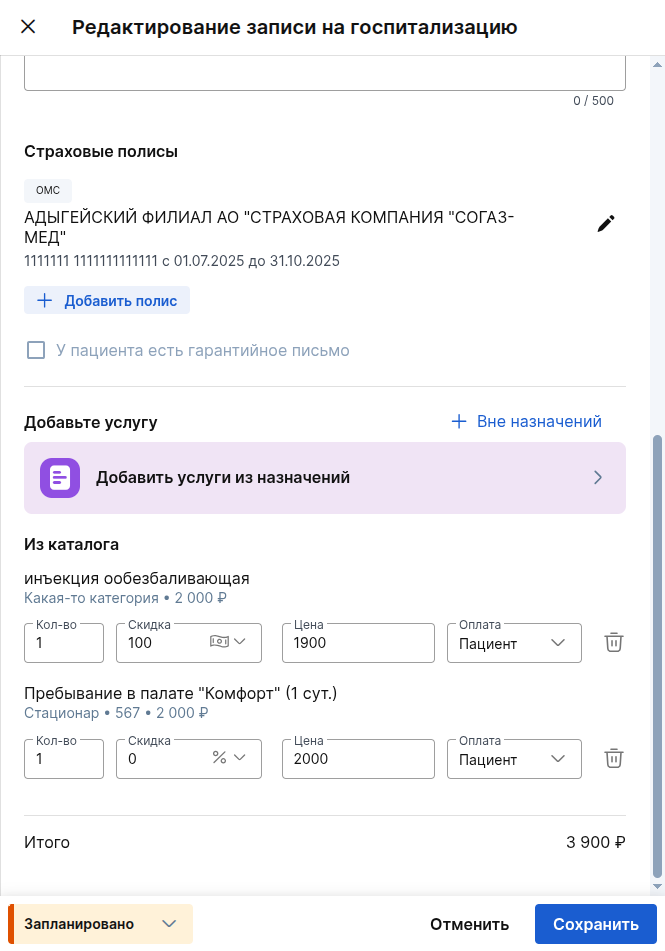Click the Вне назначений link

click(540, 421)
